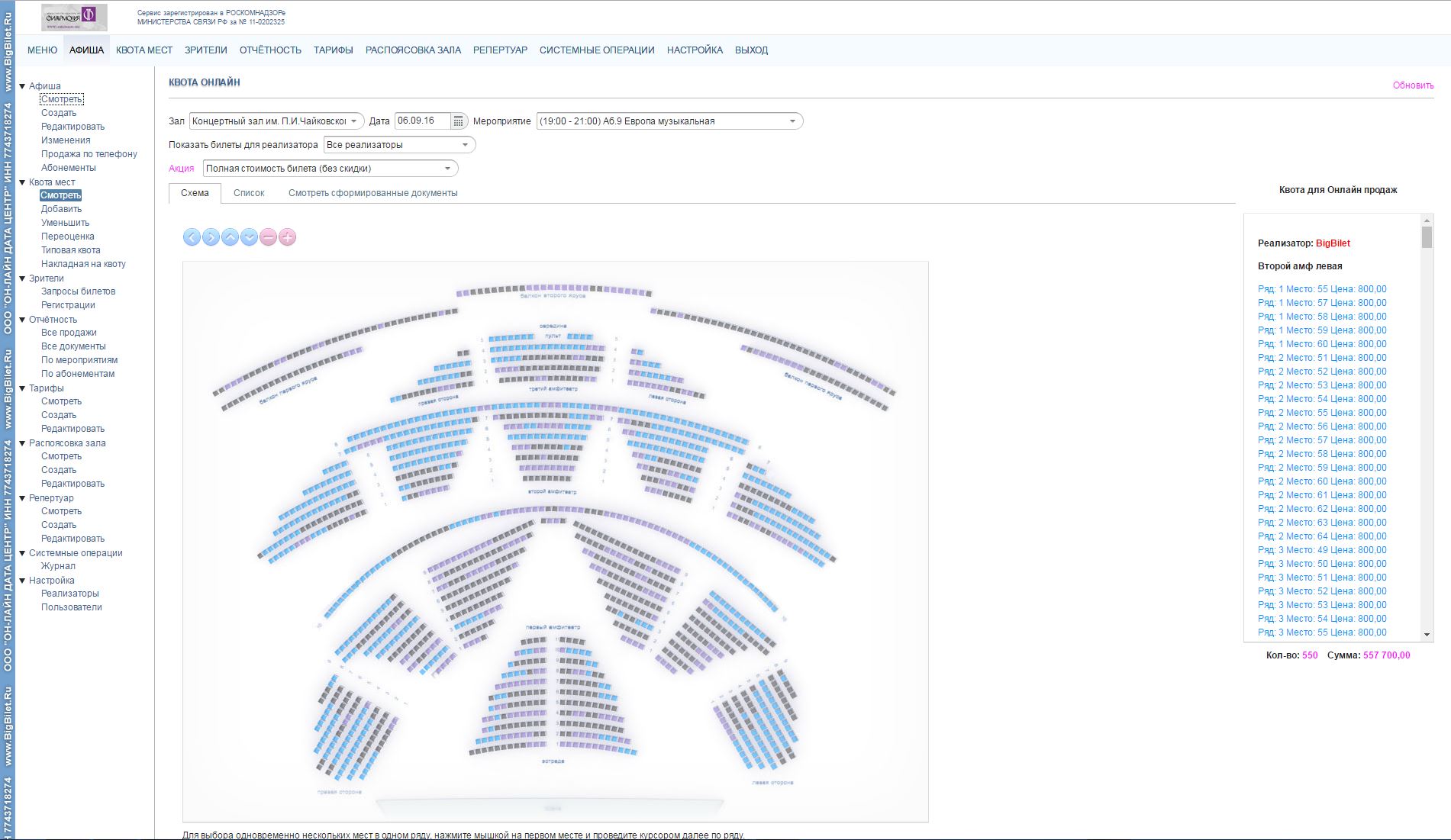Click the Обновить refresh link
1451x840 pixels.
click(1413, 85)
